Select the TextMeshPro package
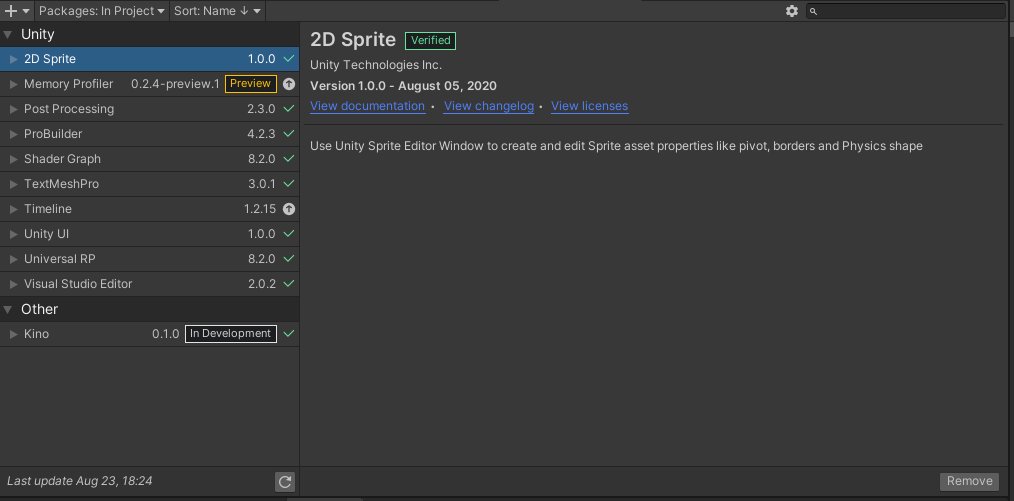This screenshot has width=1014, height=501. pyautogui.click(x=61, y=184)
